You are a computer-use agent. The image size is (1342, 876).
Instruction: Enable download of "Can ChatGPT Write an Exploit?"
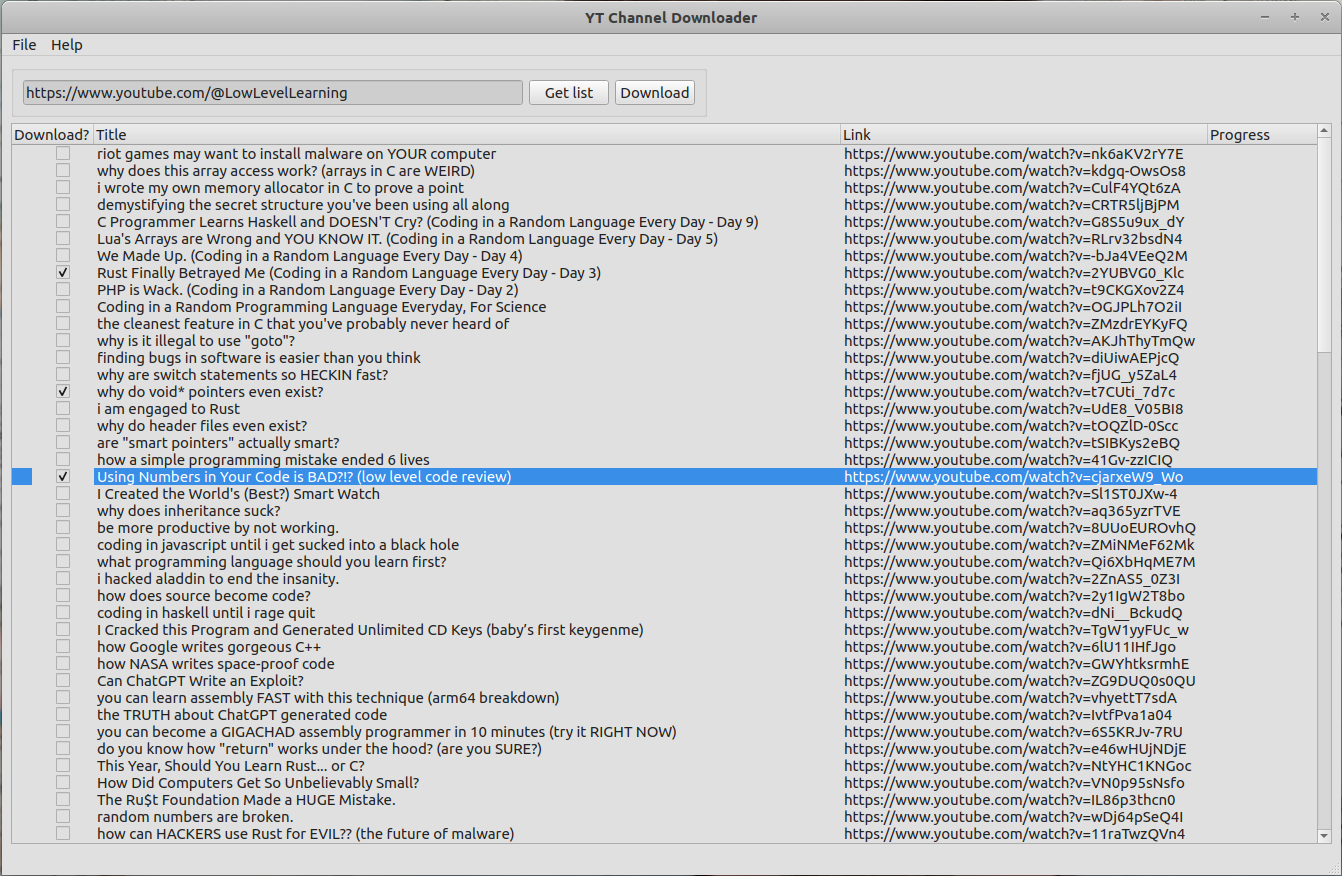click(x=62, y=681)
